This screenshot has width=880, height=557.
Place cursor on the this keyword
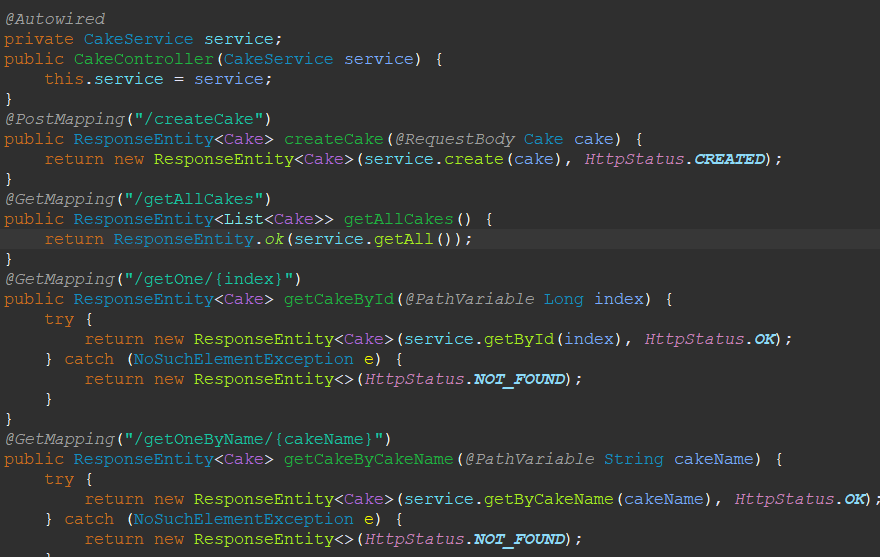pos(64,79)
